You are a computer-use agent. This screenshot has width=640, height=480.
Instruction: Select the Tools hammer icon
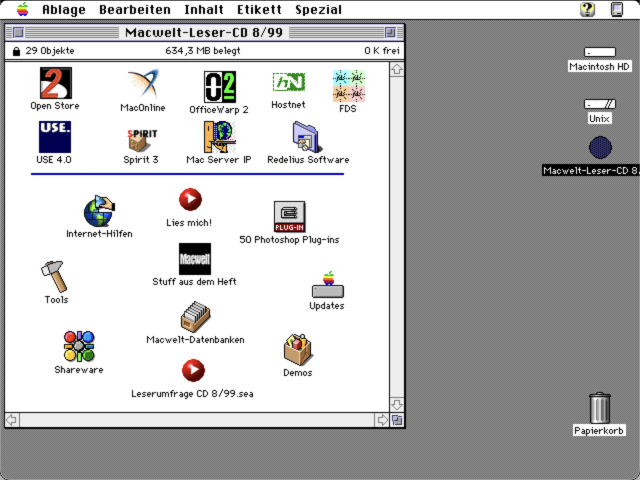pyautogui.click(x=54, y=277)
